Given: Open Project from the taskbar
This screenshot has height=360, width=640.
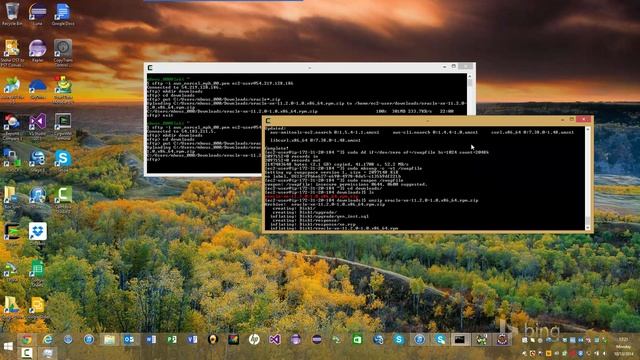Looking at the screenshot, I should tap(172, 339).
